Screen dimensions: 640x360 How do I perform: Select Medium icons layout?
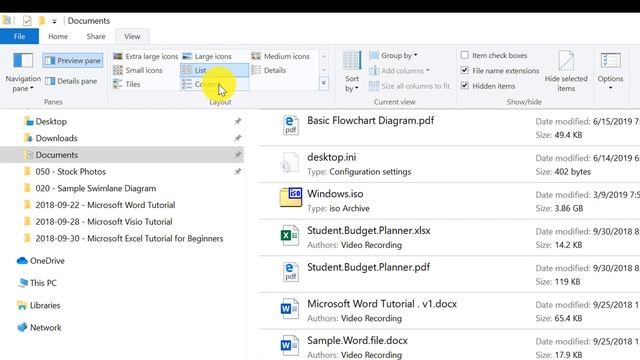(280, 56)
